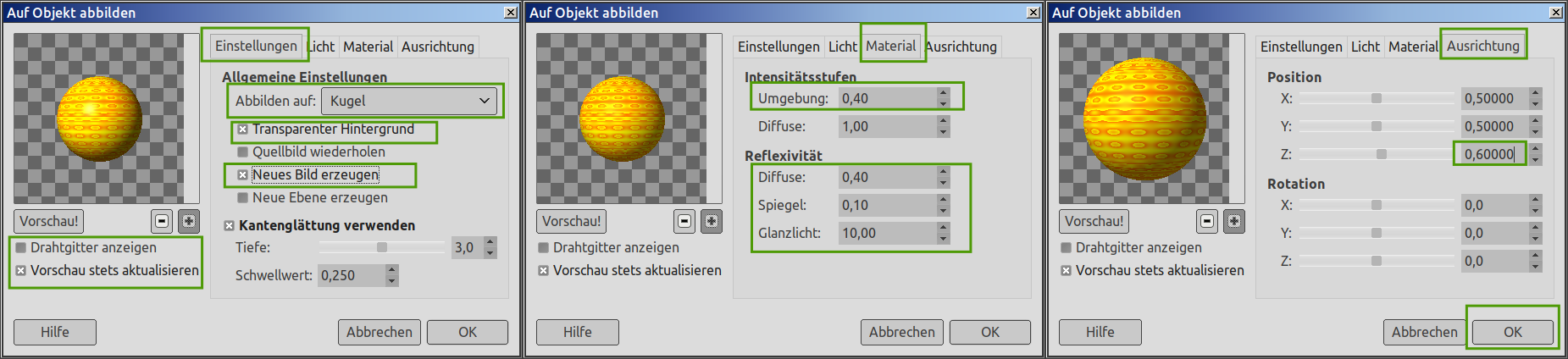The width and height of the screenshot is (1568, 359).
Task: Select the active Ausrichtung tab in the last dialog
Action: (1483, 46)
